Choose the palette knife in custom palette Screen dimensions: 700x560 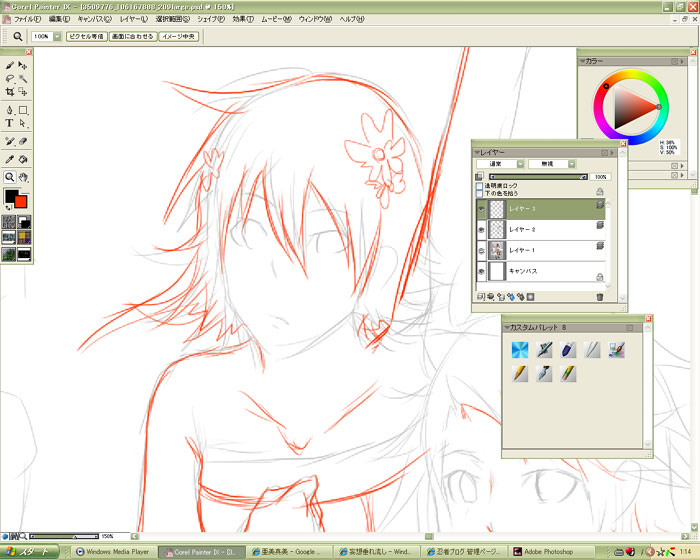click(x=544, y=374)
